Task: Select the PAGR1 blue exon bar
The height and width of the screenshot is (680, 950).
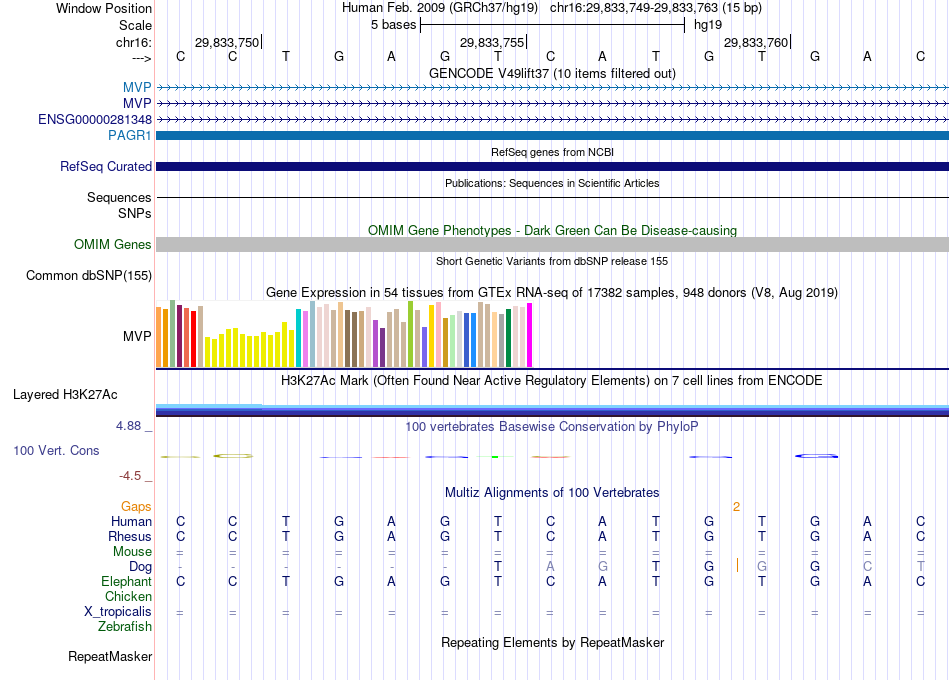Action: point(553,135)
